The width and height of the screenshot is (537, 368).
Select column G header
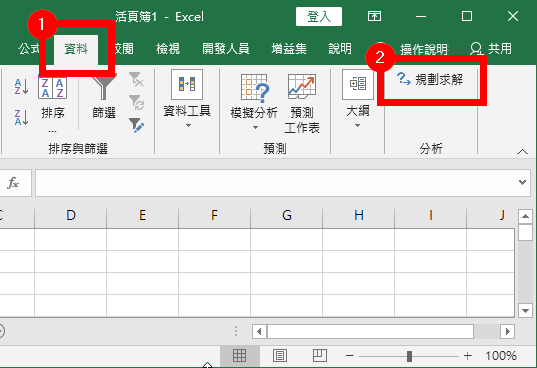point(287,216)
